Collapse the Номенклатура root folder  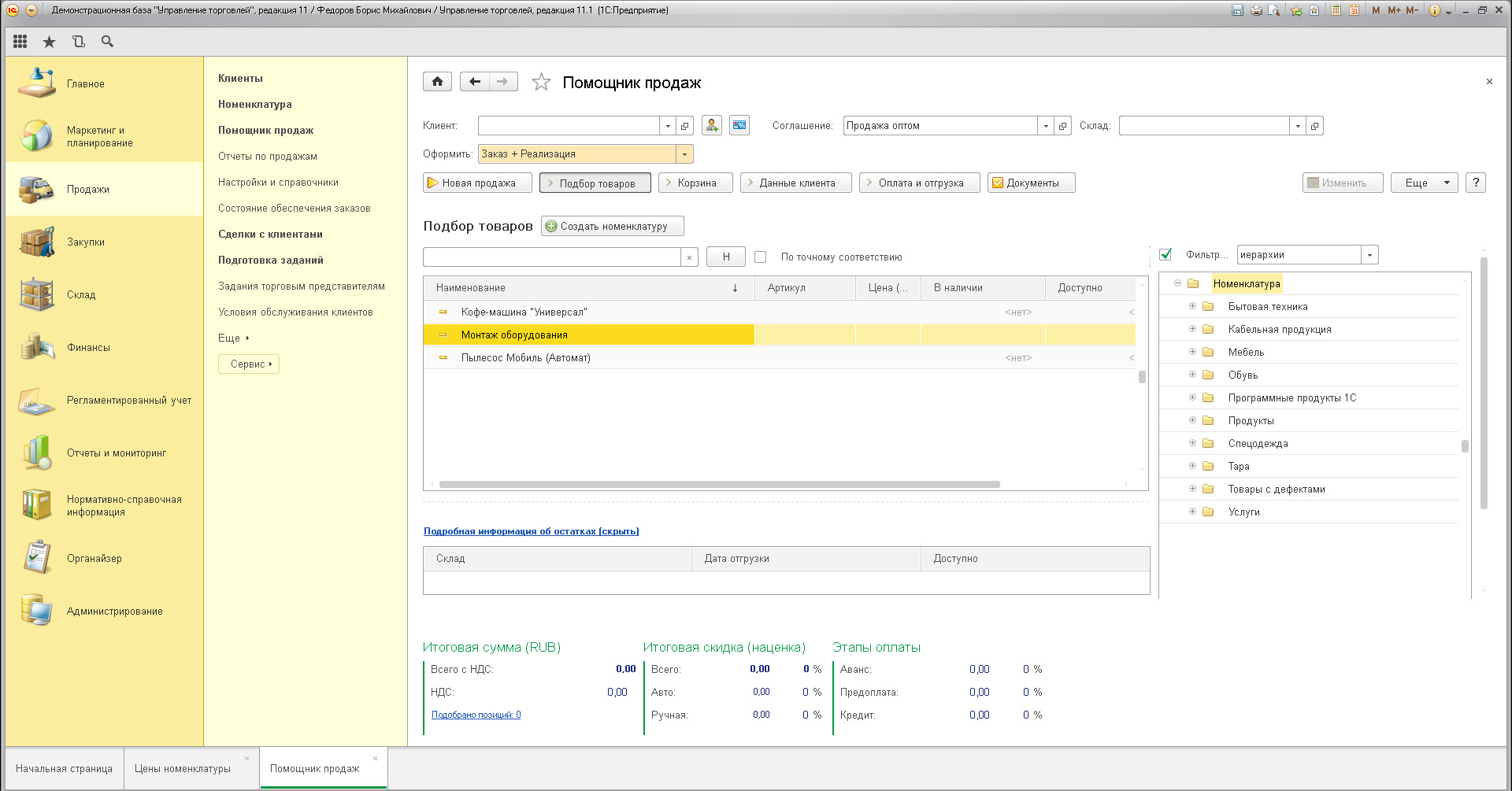pyautogui.click(x=1177, y=283)
